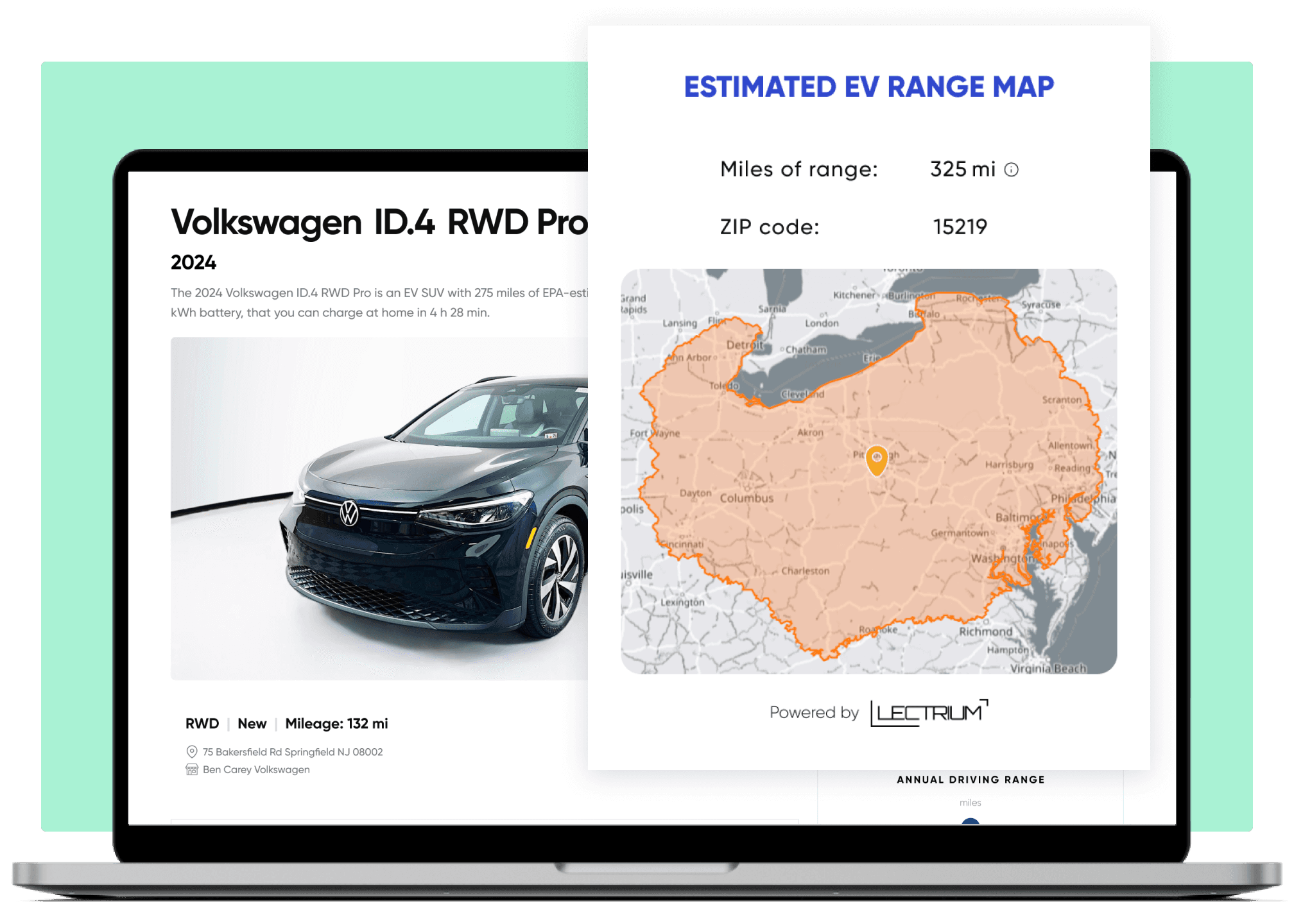
Task: Click the 325 mi range value
Action: (x=962, y=169)
